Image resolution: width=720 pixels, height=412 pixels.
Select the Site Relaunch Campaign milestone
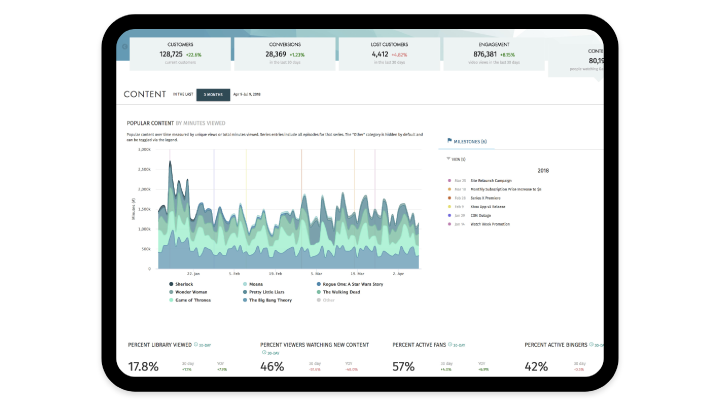point(491,181)
